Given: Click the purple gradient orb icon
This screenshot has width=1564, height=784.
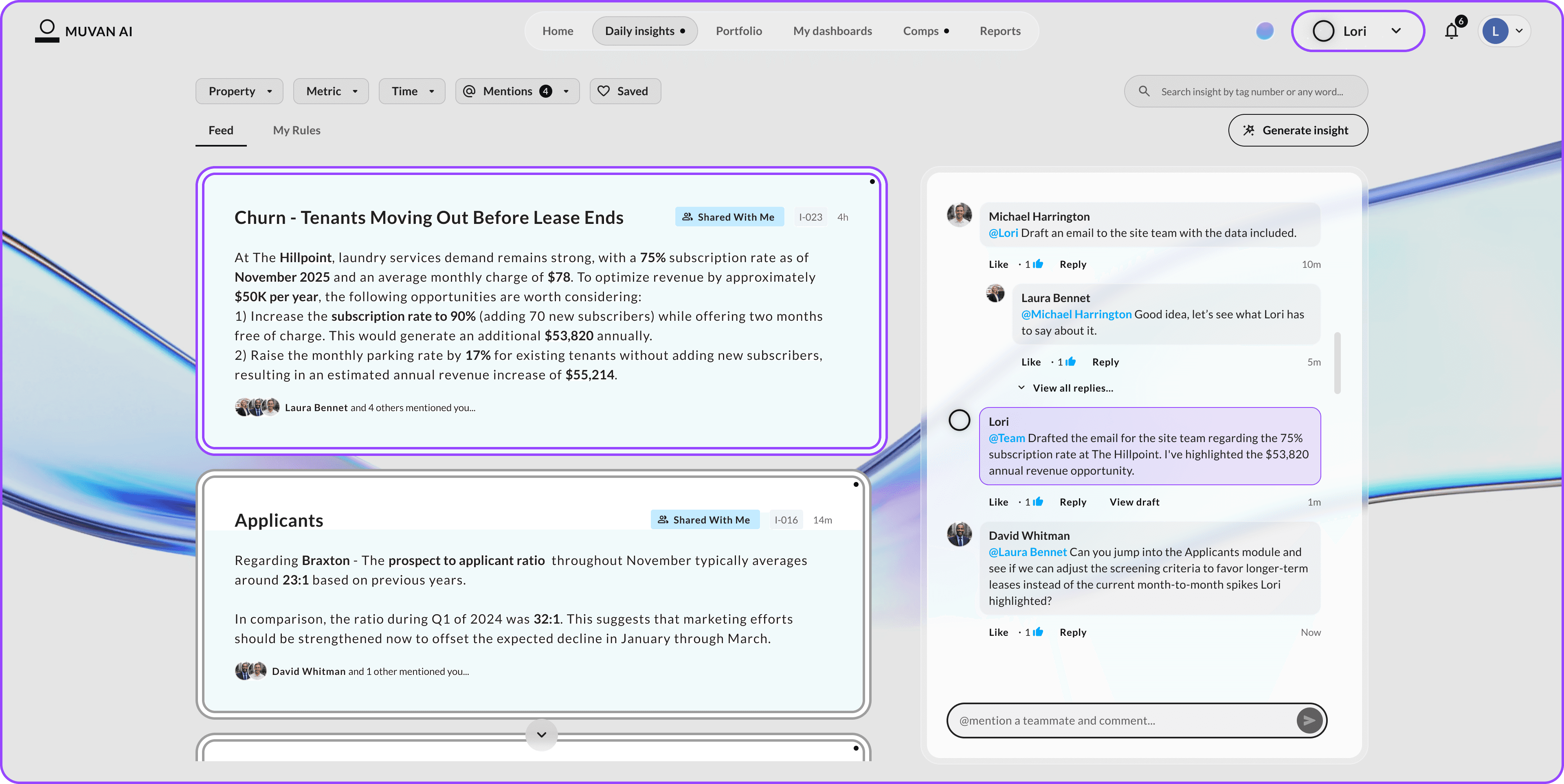Looking at the screenshot, I should tap(1265, 31).
